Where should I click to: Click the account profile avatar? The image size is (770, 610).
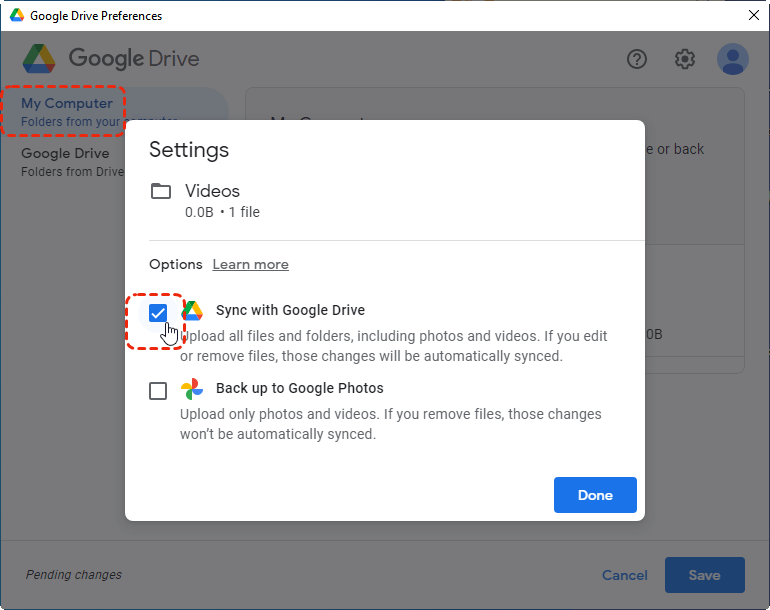coord(733,59)
